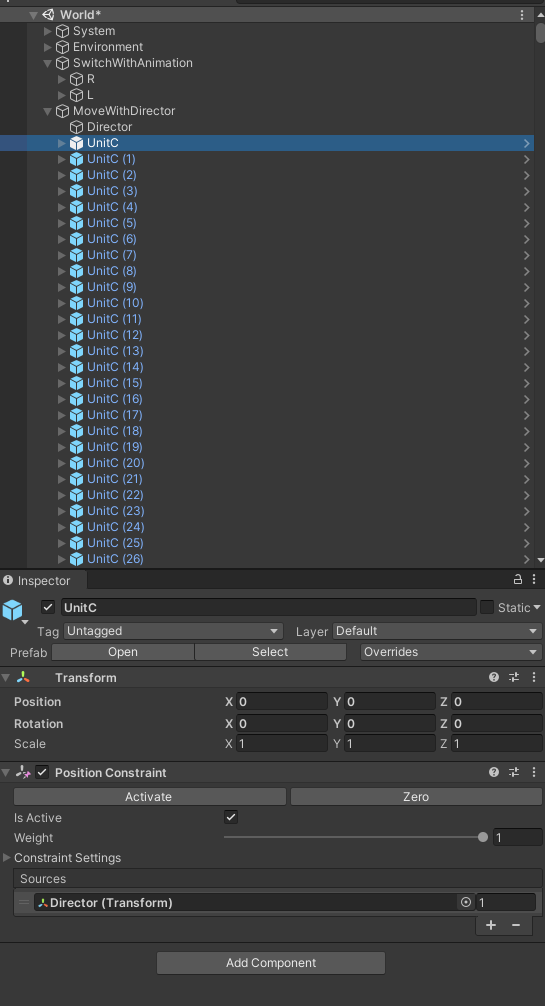Click the prefab Open button
The height and width of the screenshot is (1006, 545).
[123, 652]
